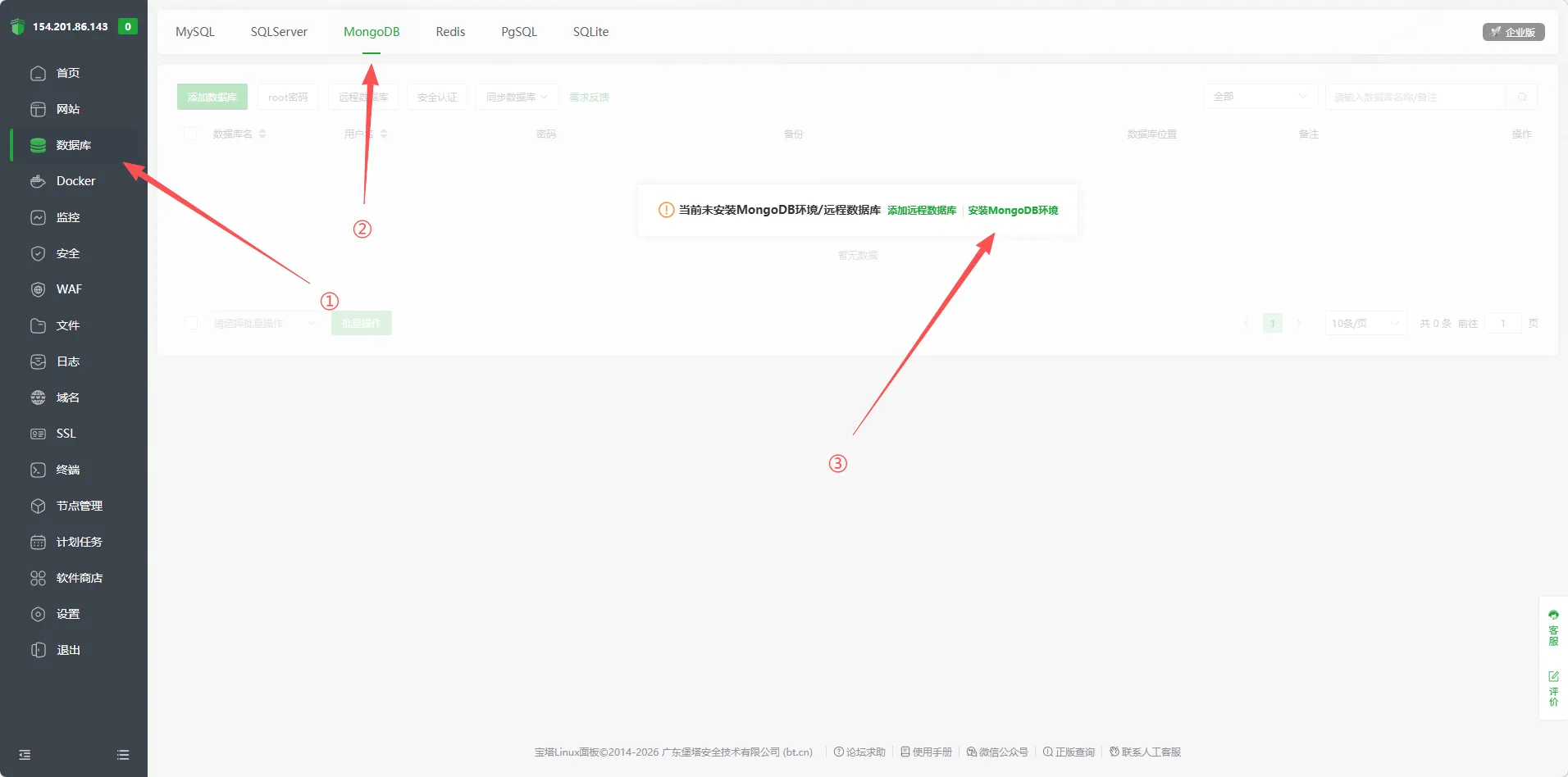Open the scheduled tasks calendar icon

[x=38, y=542]
